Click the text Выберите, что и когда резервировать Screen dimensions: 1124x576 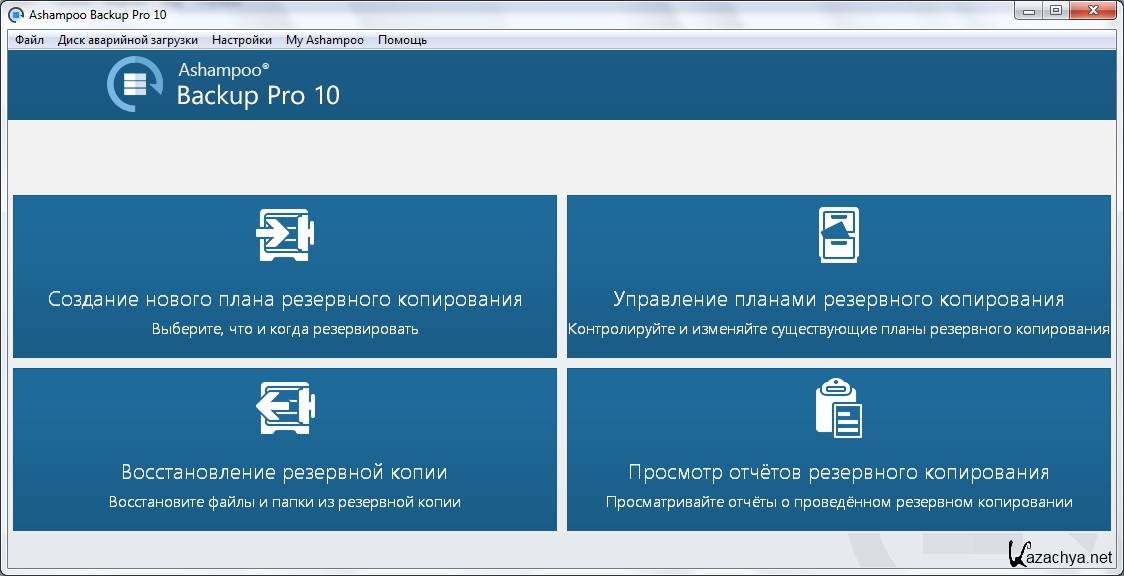pos(285,329)
